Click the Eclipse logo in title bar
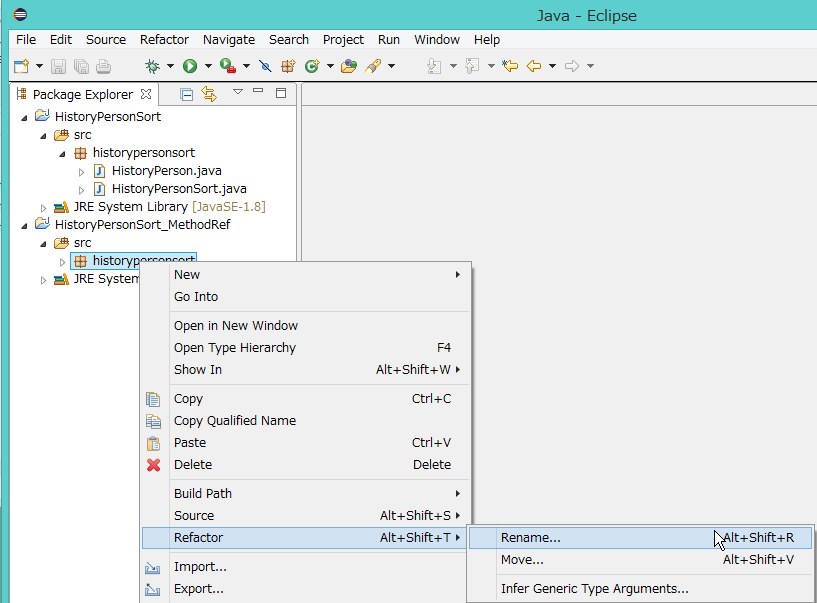 (20, 15)
